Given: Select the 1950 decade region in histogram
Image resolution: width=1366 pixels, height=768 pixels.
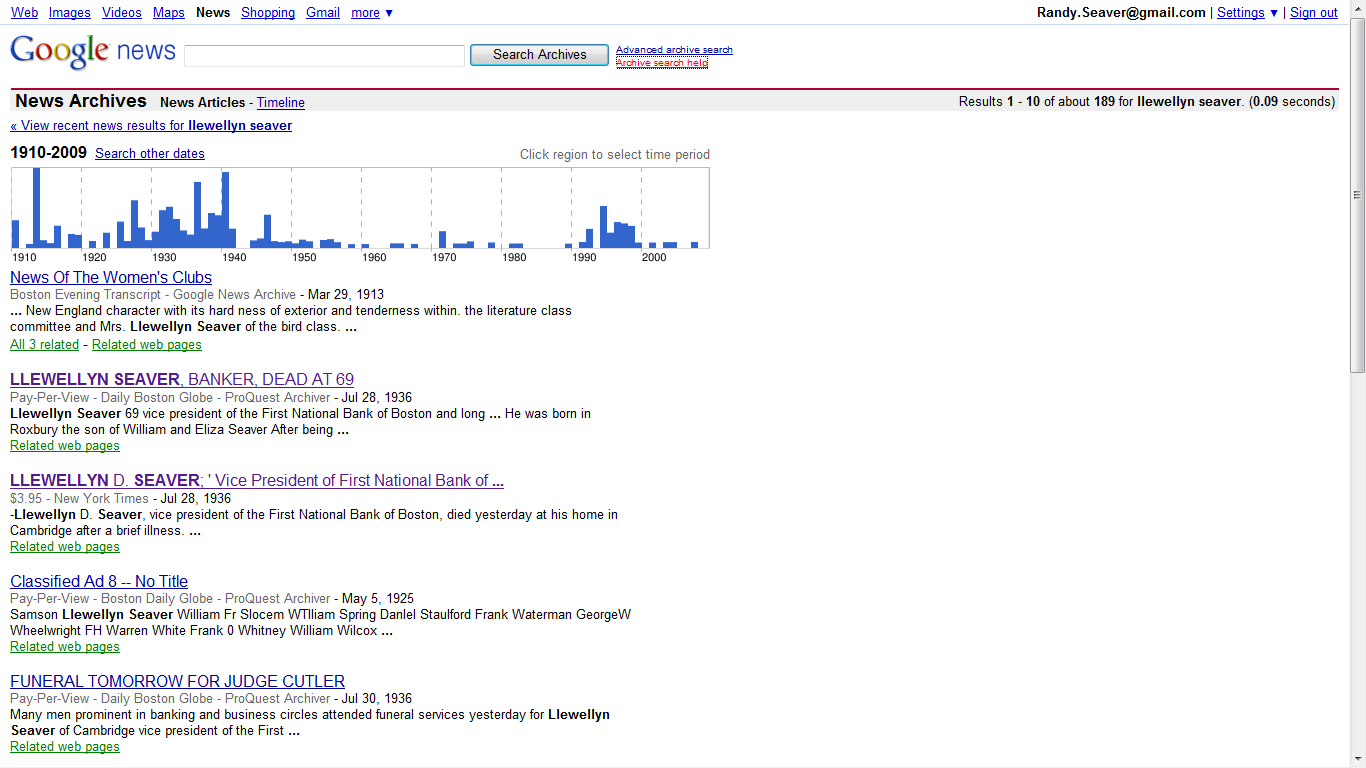Looking at the screenshot, I should click(x=326, y=208).
